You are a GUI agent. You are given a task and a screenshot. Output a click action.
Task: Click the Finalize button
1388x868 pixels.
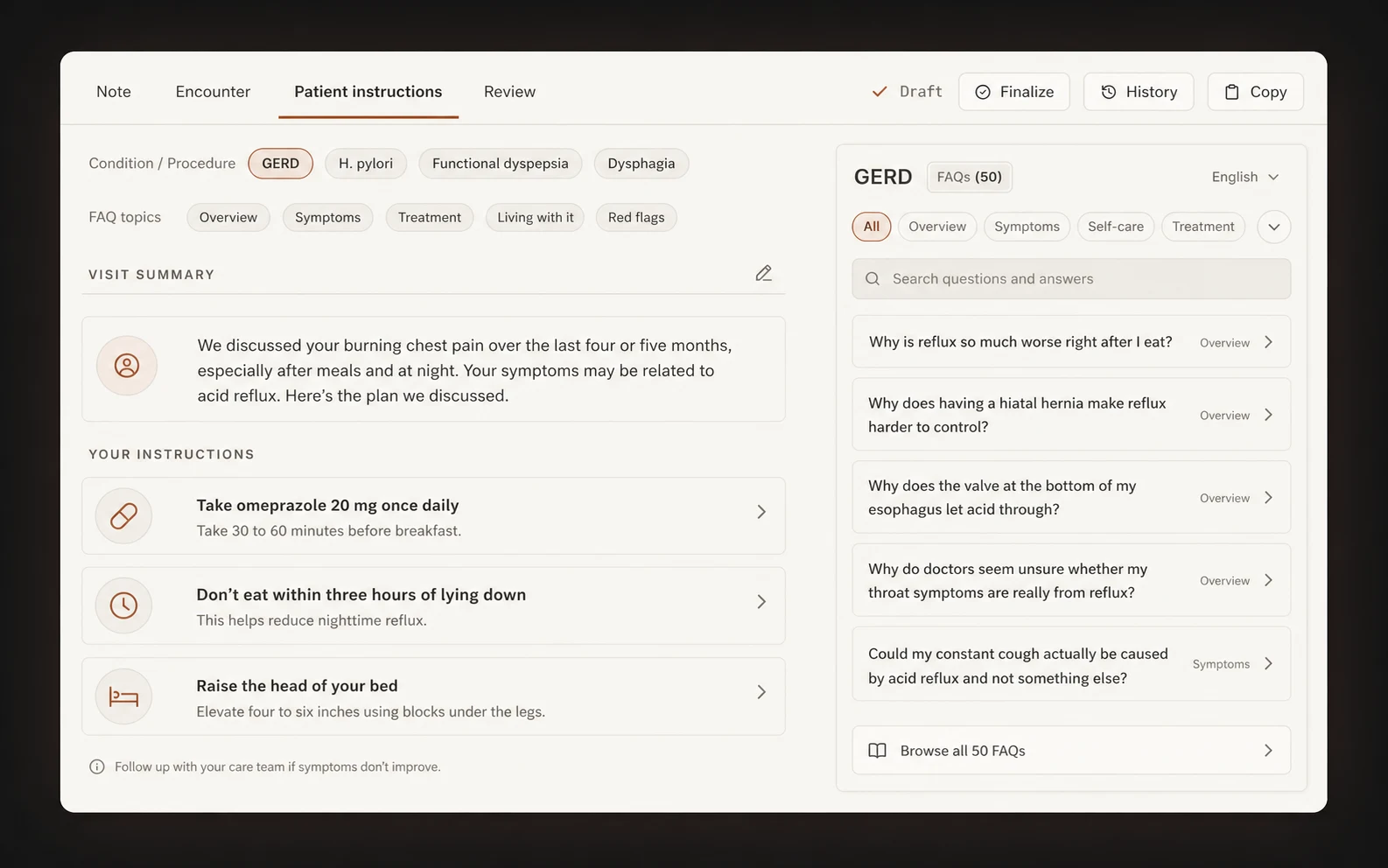coord(1014,92)
